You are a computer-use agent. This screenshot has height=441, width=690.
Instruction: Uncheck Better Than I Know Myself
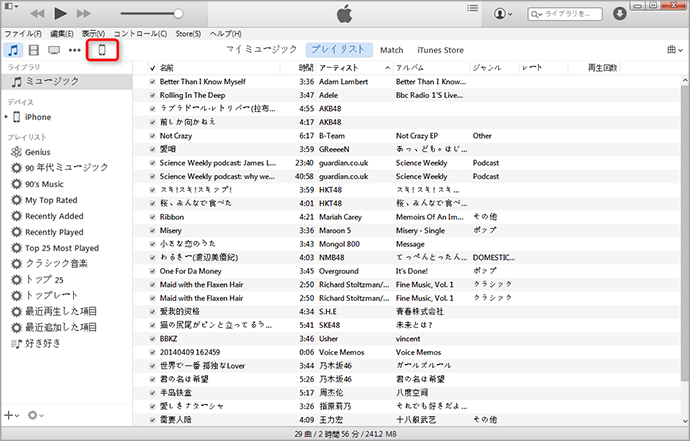pyautogui.click(x=152, y=82)
